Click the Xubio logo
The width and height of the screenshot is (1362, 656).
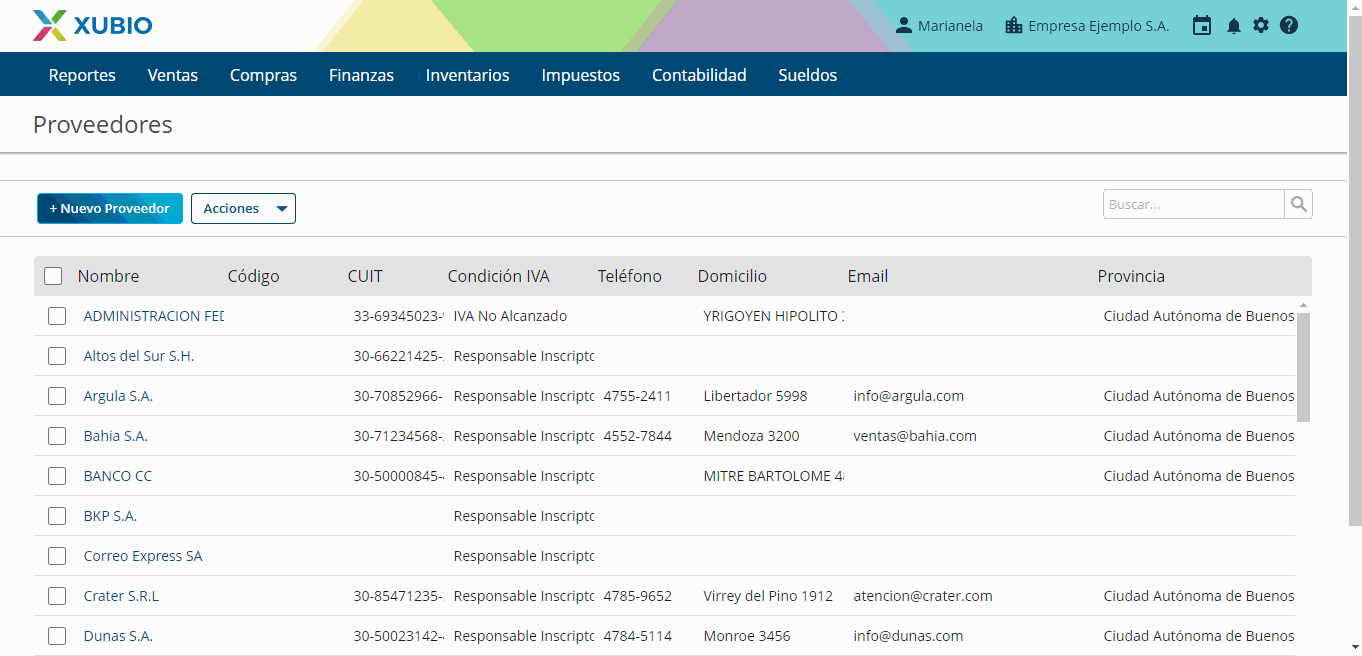click(93, 26)
